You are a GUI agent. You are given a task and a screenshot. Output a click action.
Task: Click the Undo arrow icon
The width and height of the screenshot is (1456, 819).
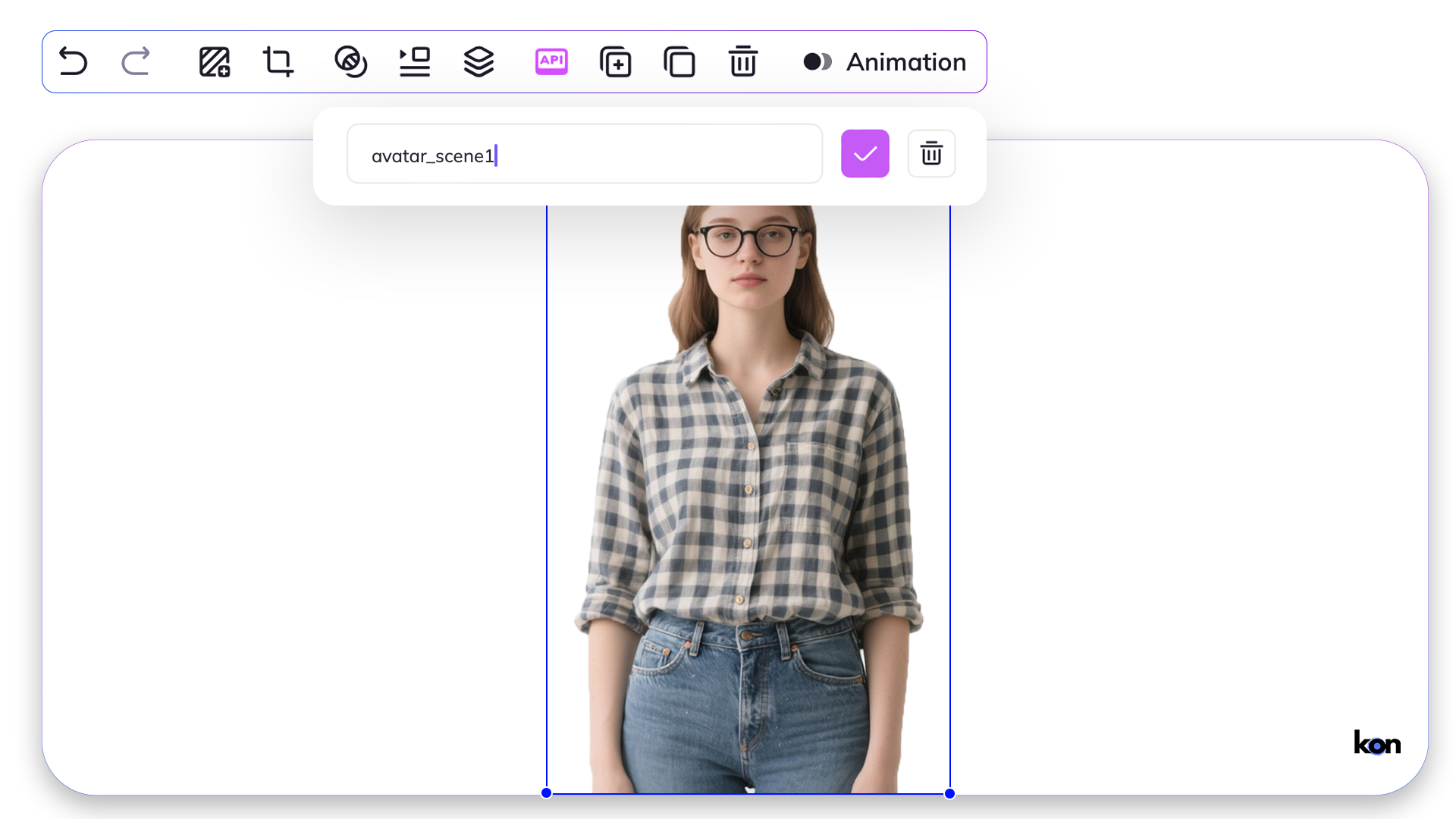pos(74,61)
